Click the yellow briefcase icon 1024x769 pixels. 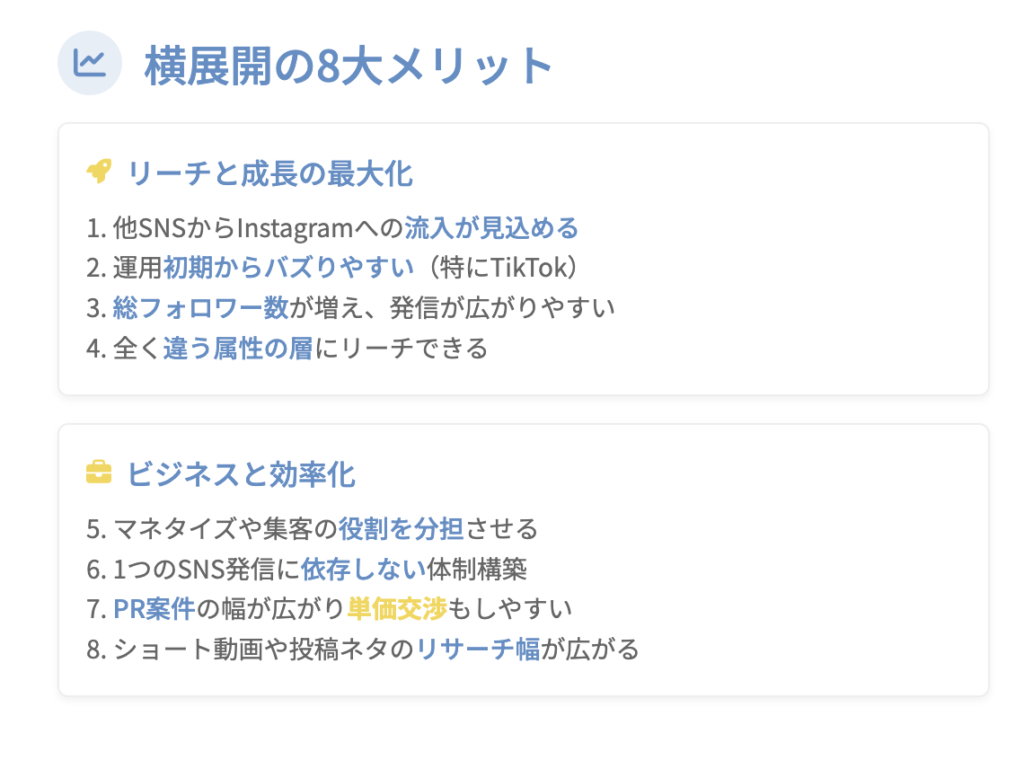[98, 472]
